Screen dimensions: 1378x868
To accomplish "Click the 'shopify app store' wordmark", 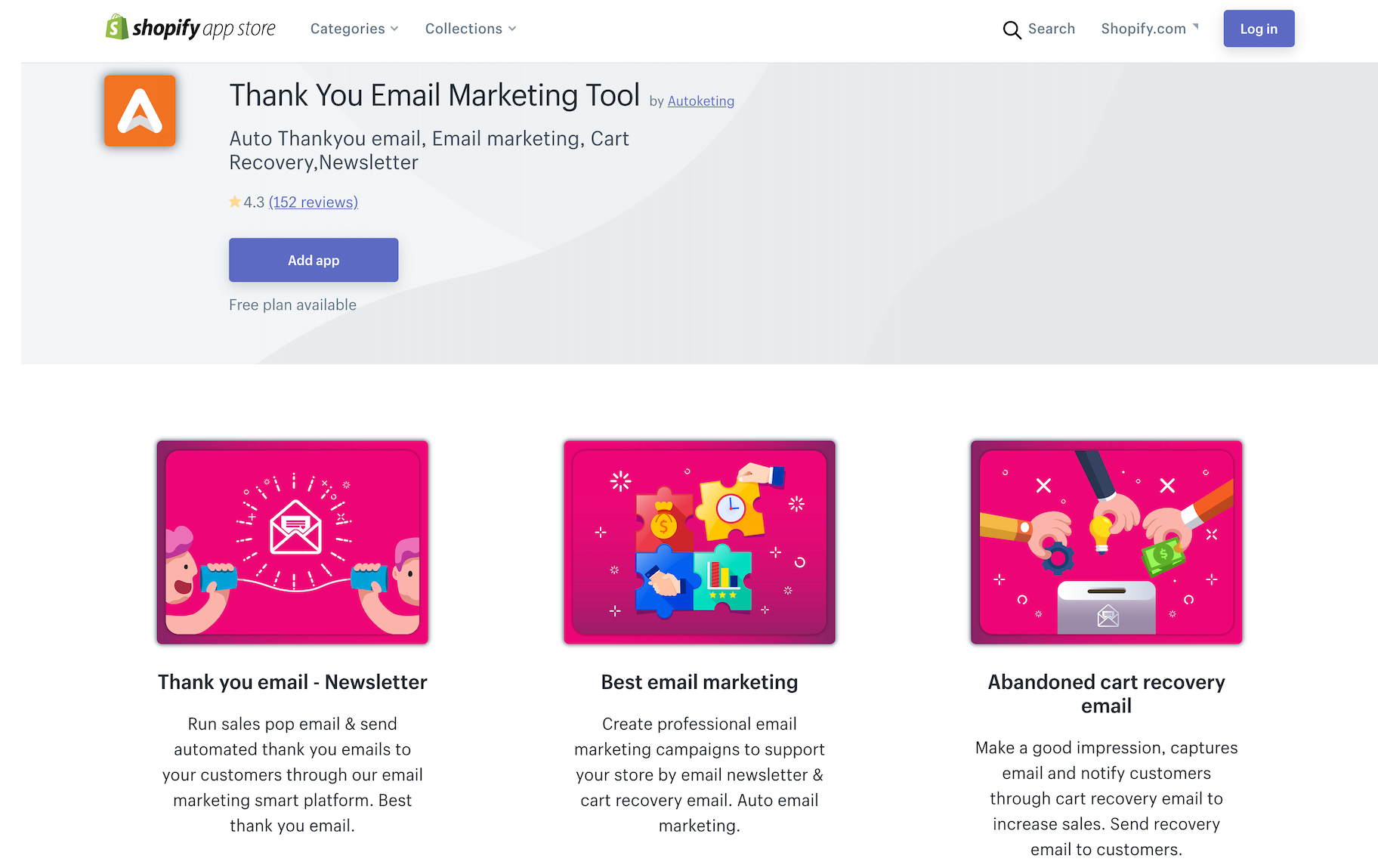I will pyautogui.click(x=204, y=29).
